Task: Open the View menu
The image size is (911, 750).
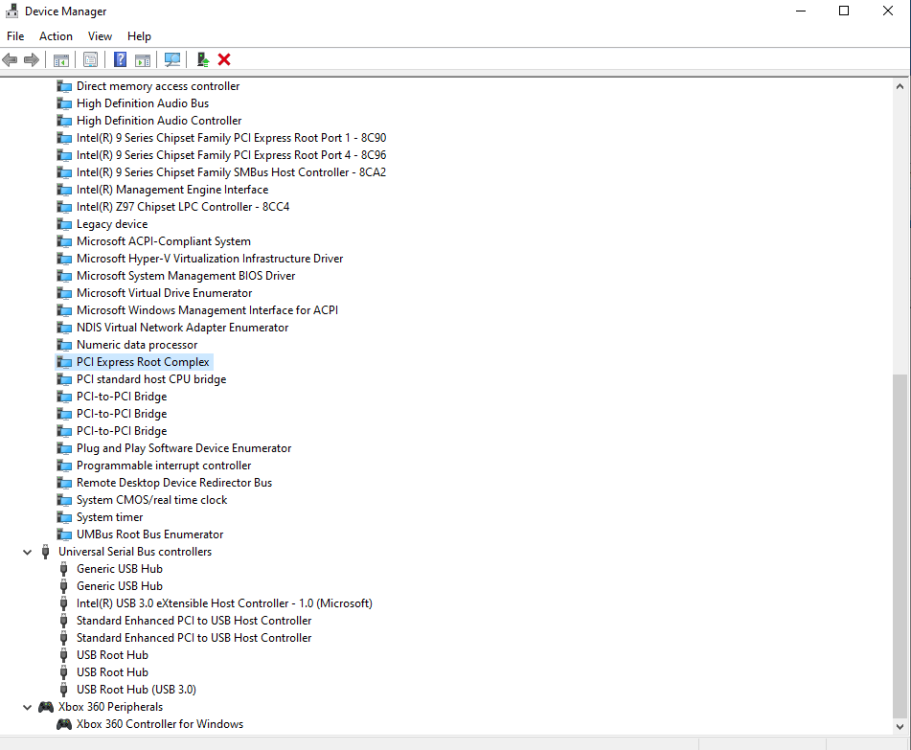Action: pyautogui.click(x=100, y=36)
